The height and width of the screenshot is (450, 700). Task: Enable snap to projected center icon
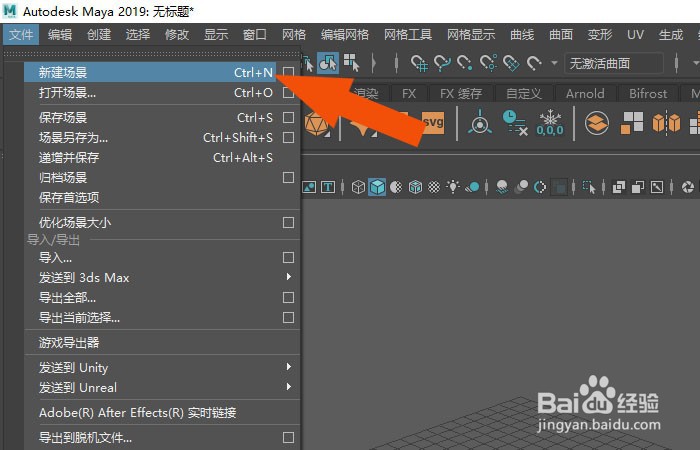[x=488, y=63]
